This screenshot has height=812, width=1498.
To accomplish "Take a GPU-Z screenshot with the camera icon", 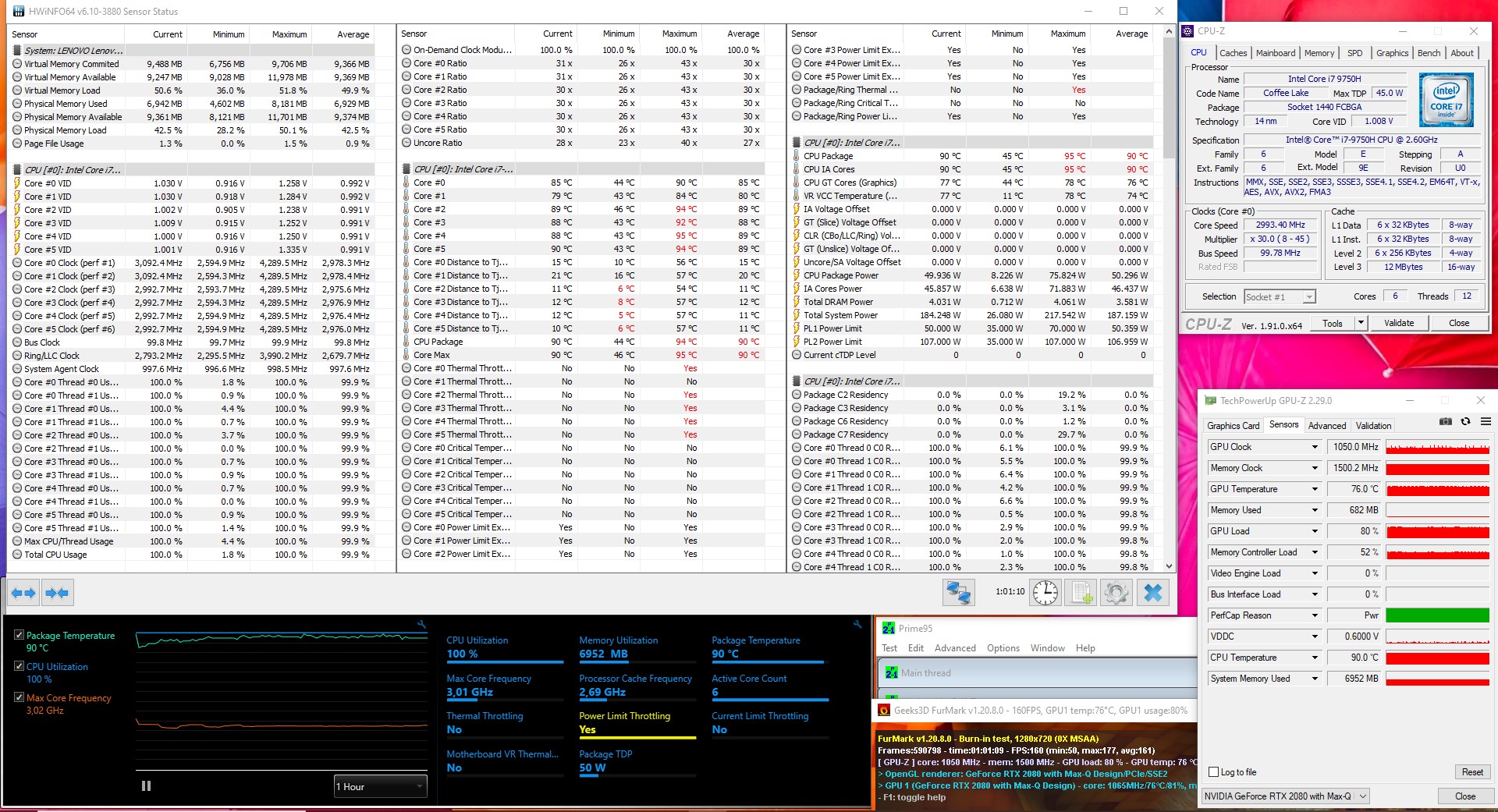I will (x=1446, y=421).
